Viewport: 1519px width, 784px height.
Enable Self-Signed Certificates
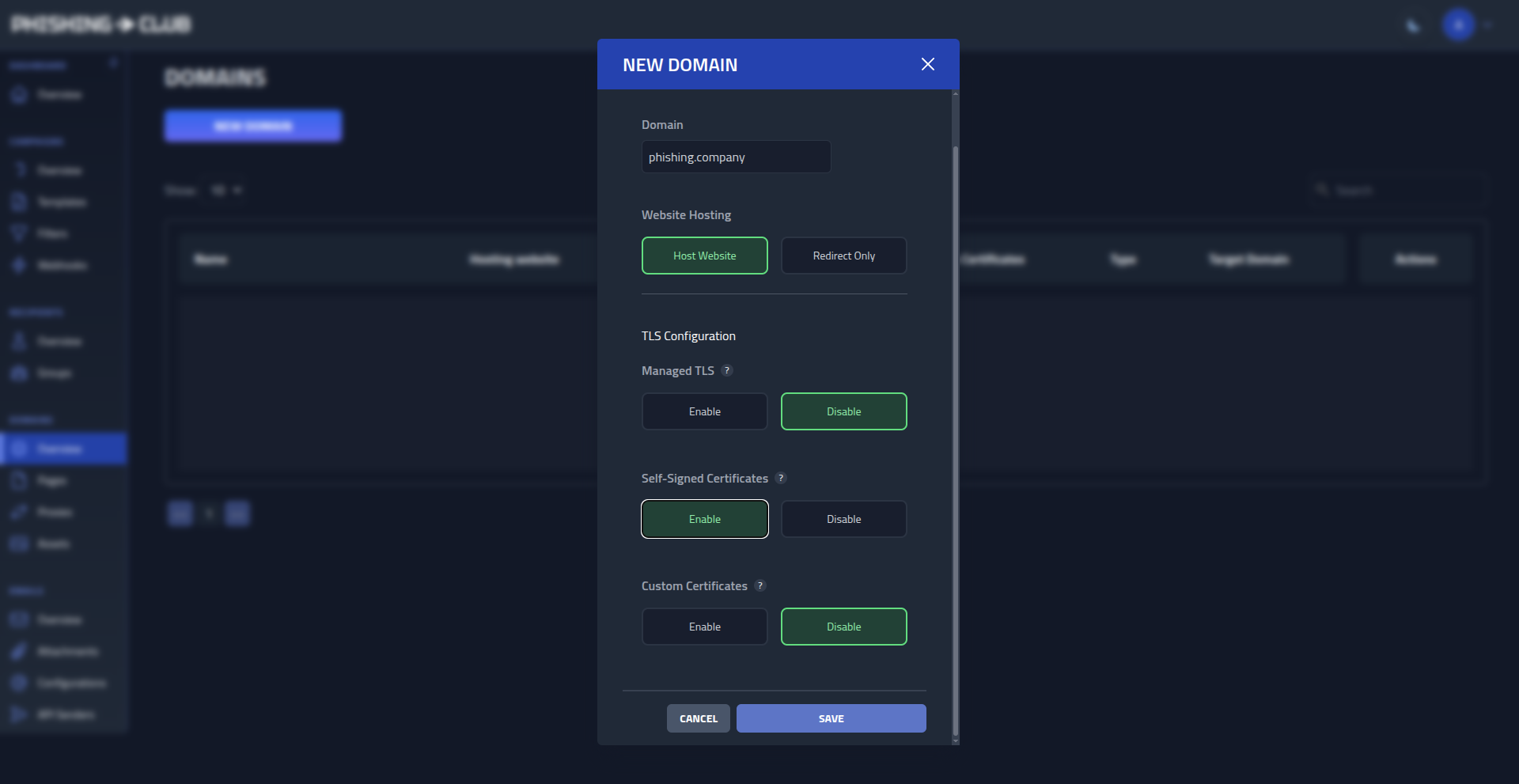tap(704, 519)
